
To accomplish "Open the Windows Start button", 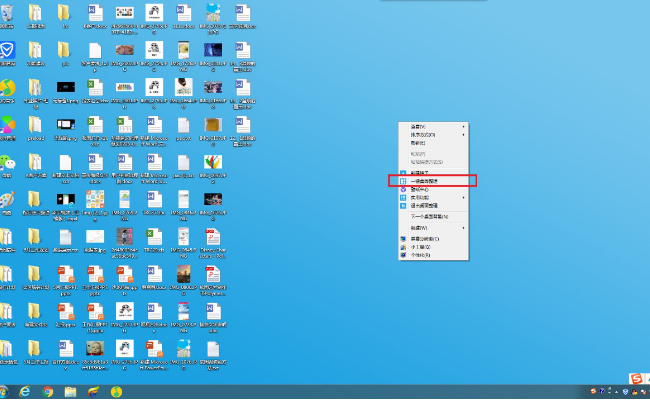I will (x=3, y=391).
